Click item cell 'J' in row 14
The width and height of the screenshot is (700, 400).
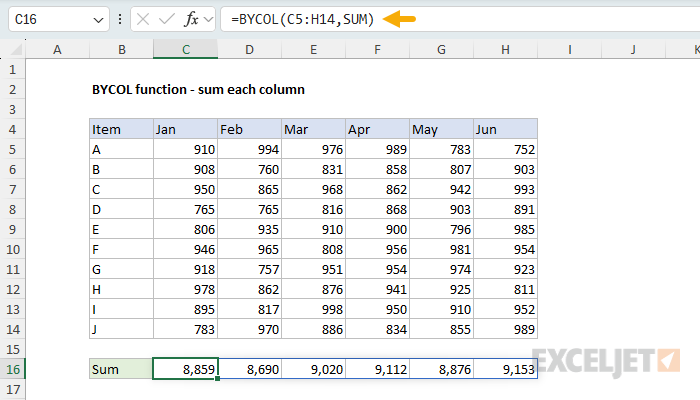pos(121,329)
